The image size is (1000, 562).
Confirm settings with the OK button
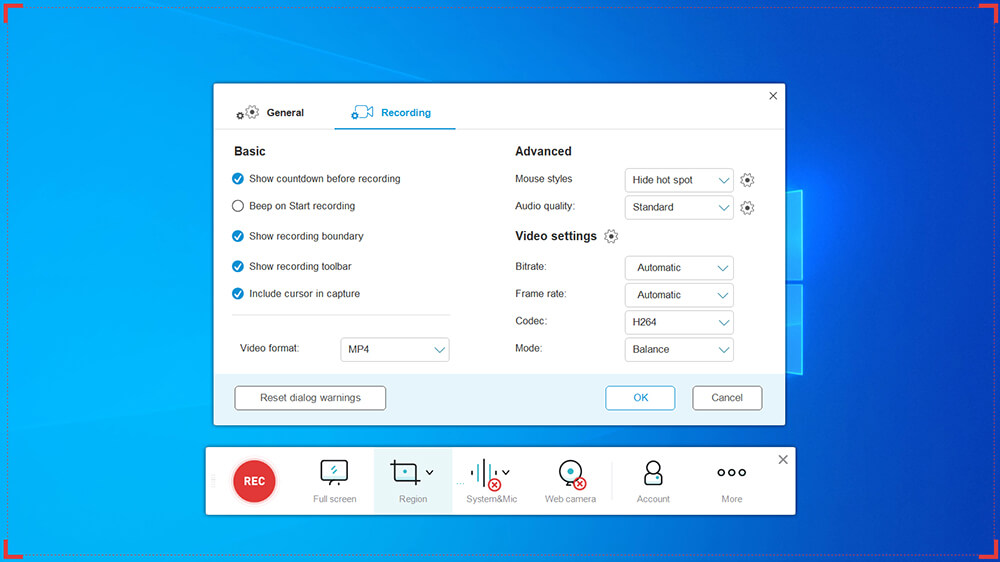click(640, 398)
